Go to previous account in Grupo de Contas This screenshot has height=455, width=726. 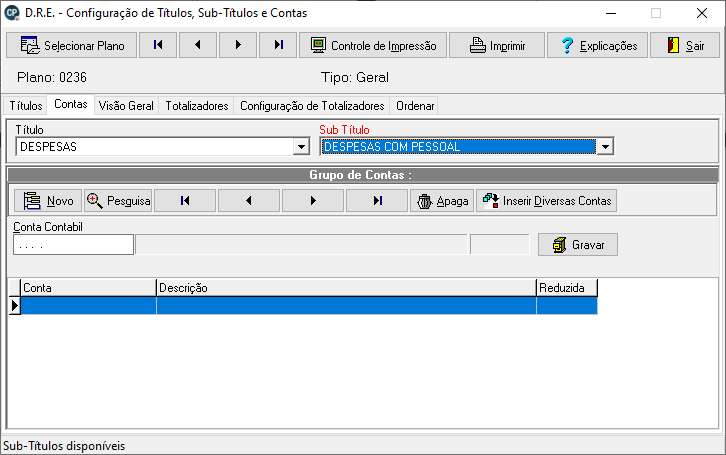pos(249,200)
